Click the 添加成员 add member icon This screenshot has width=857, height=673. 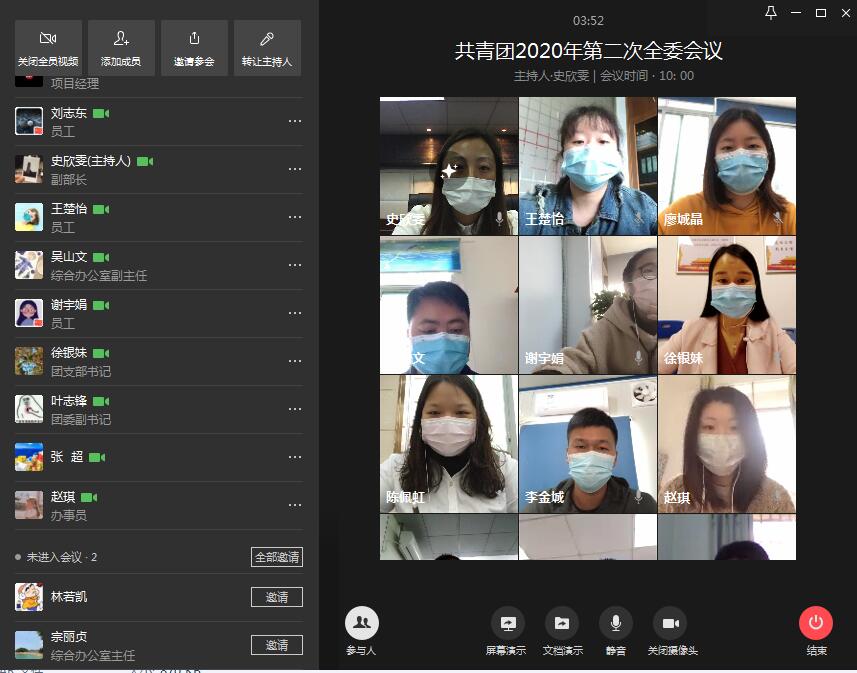(x=121, y=47)
